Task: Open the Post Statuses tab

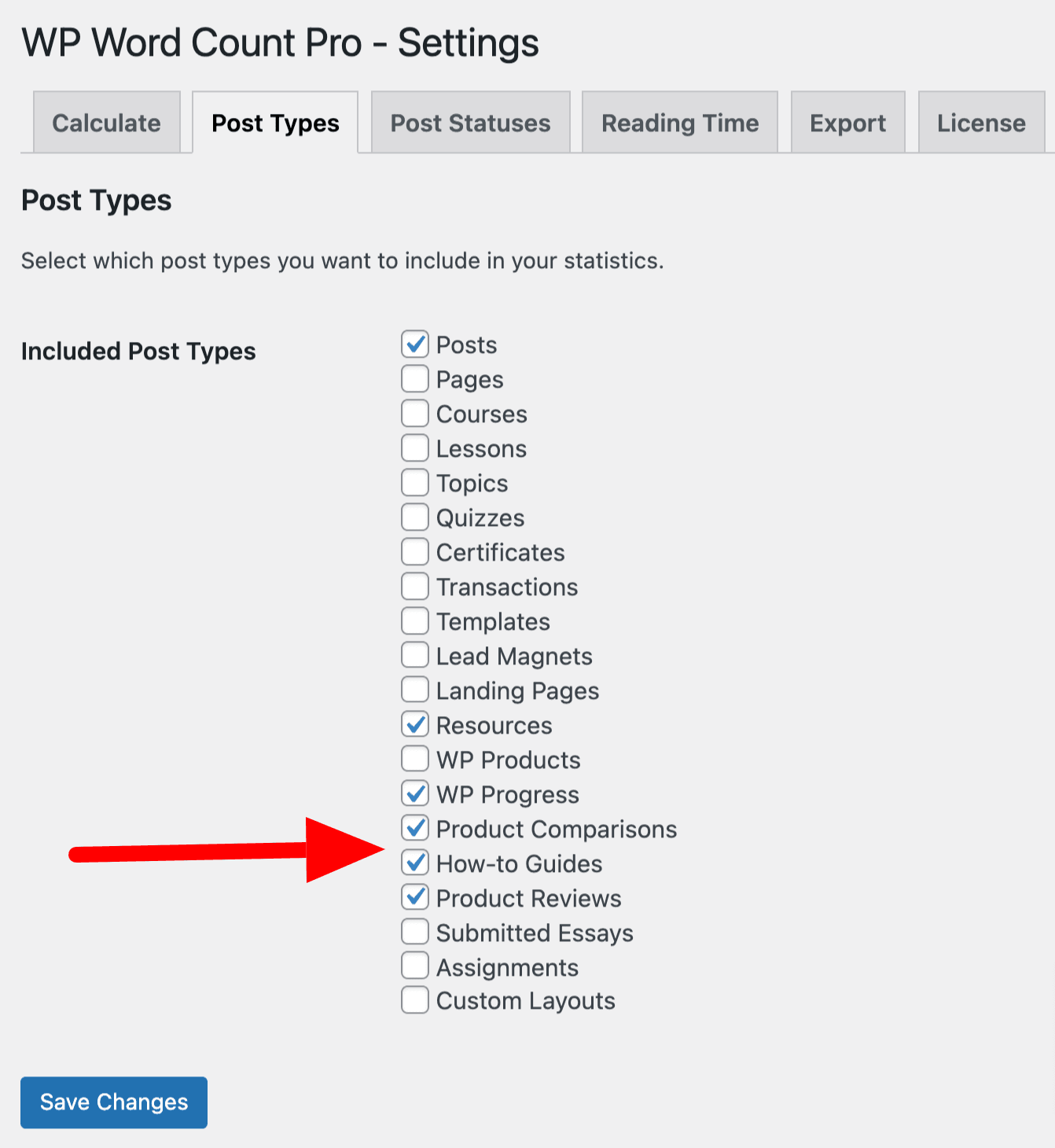Action: [x=470, y=123]
